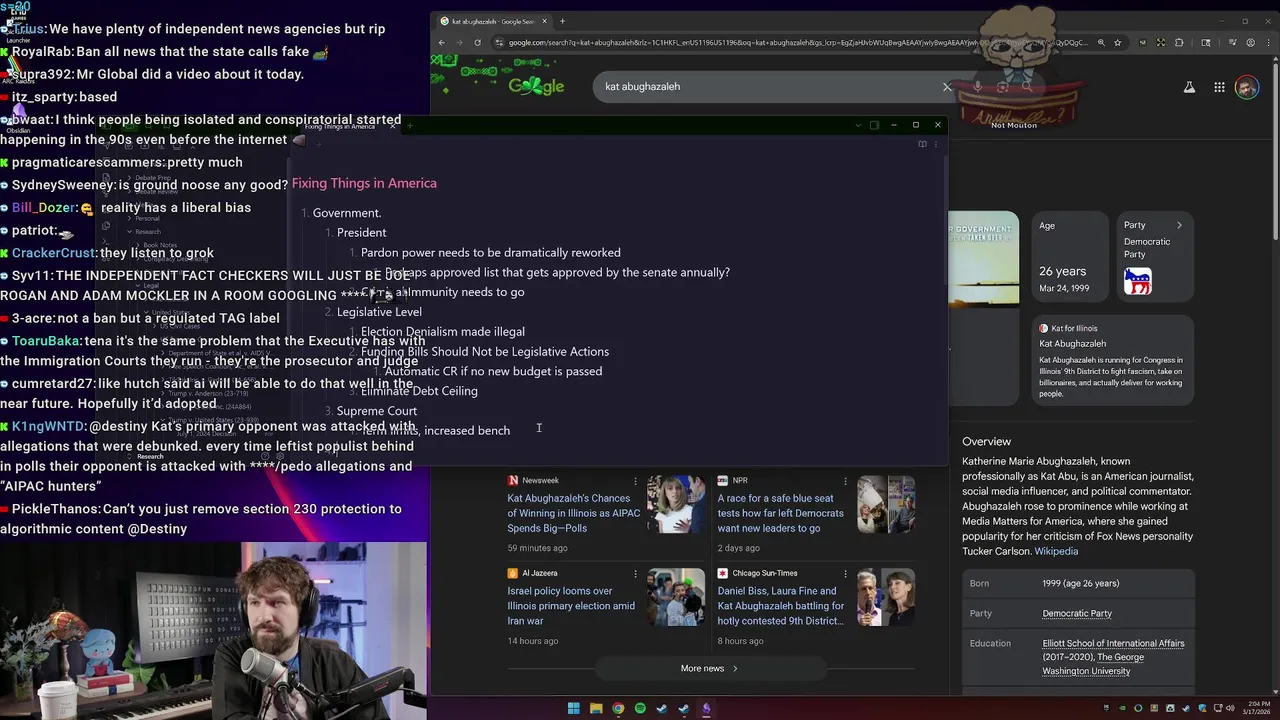The width and height of the screenshot is (1280, 720).
Task: Toggle Obsidian reading view icon
Action: click(x=922, y=144)
